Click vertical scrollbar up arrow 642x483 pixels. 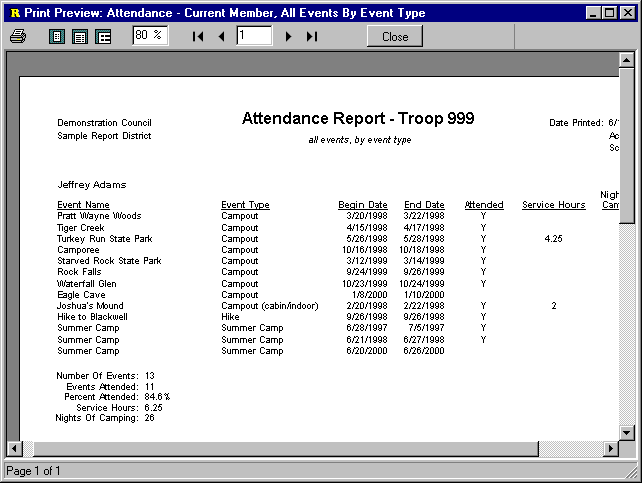tap(626, 60)
